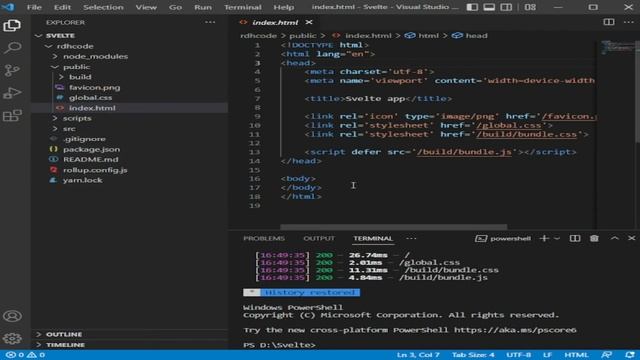The image size is (640, 360).
Task: Open the feedback icon in status bar
Action: pos(607,355)
